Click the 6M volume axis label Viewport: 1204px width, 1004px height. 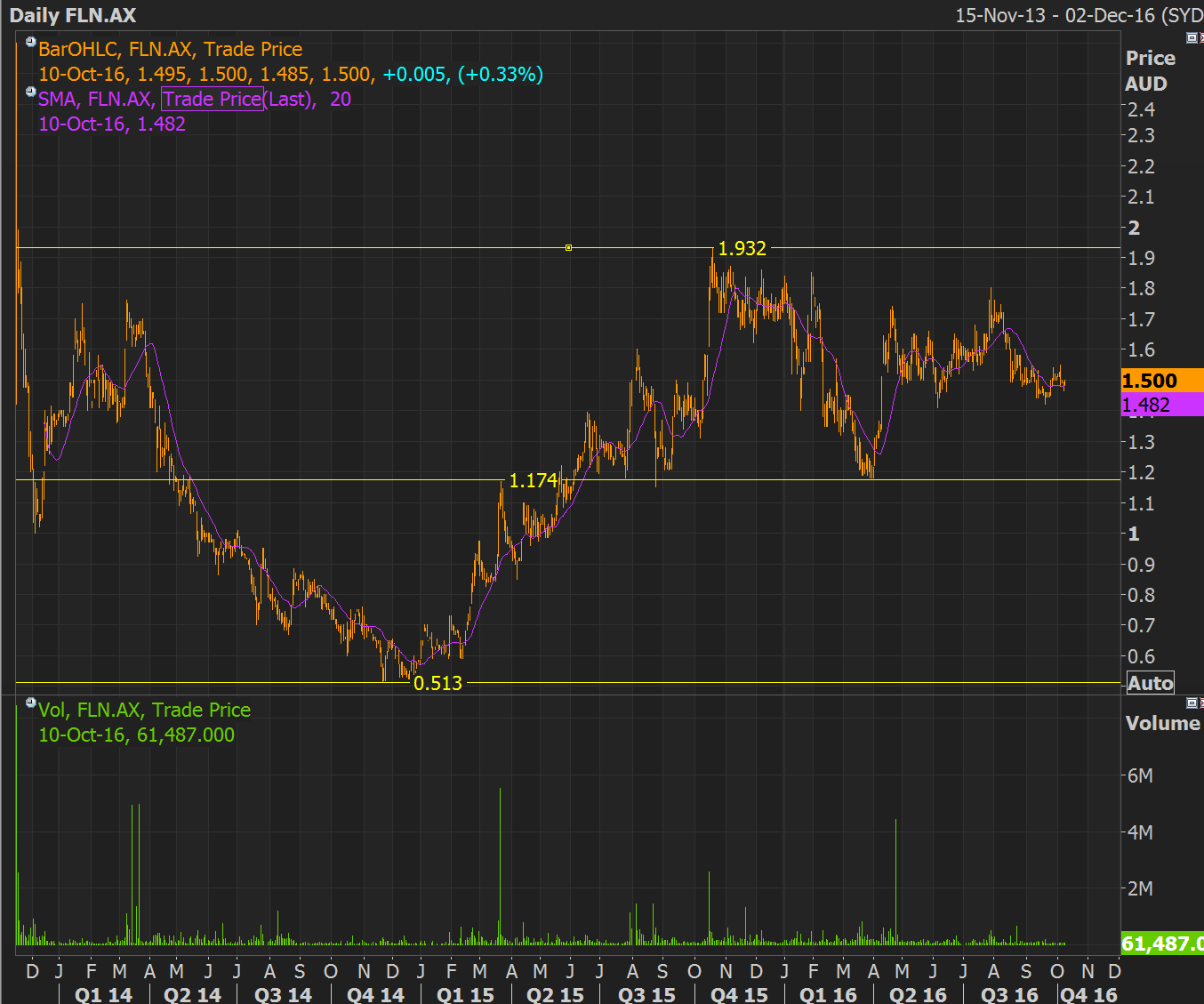1140,775
